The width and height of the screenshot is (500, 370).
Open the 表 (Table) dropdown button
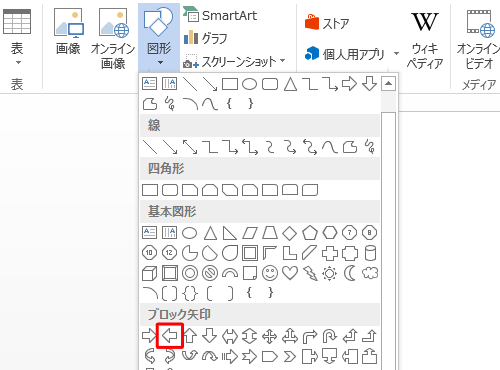pyautogui.click(x=17, y=37)
